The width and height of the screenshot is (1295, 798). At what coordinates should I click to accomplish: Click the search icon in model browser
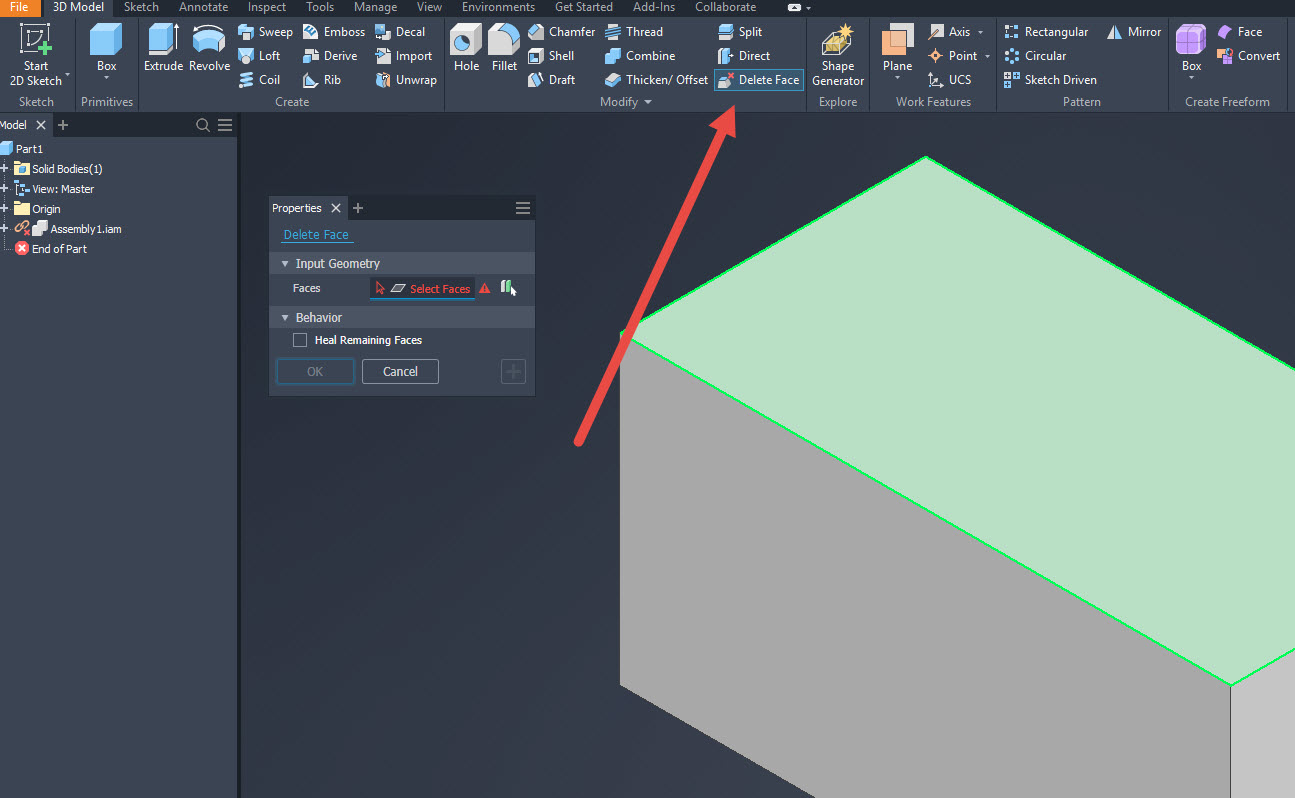[202, 124]
